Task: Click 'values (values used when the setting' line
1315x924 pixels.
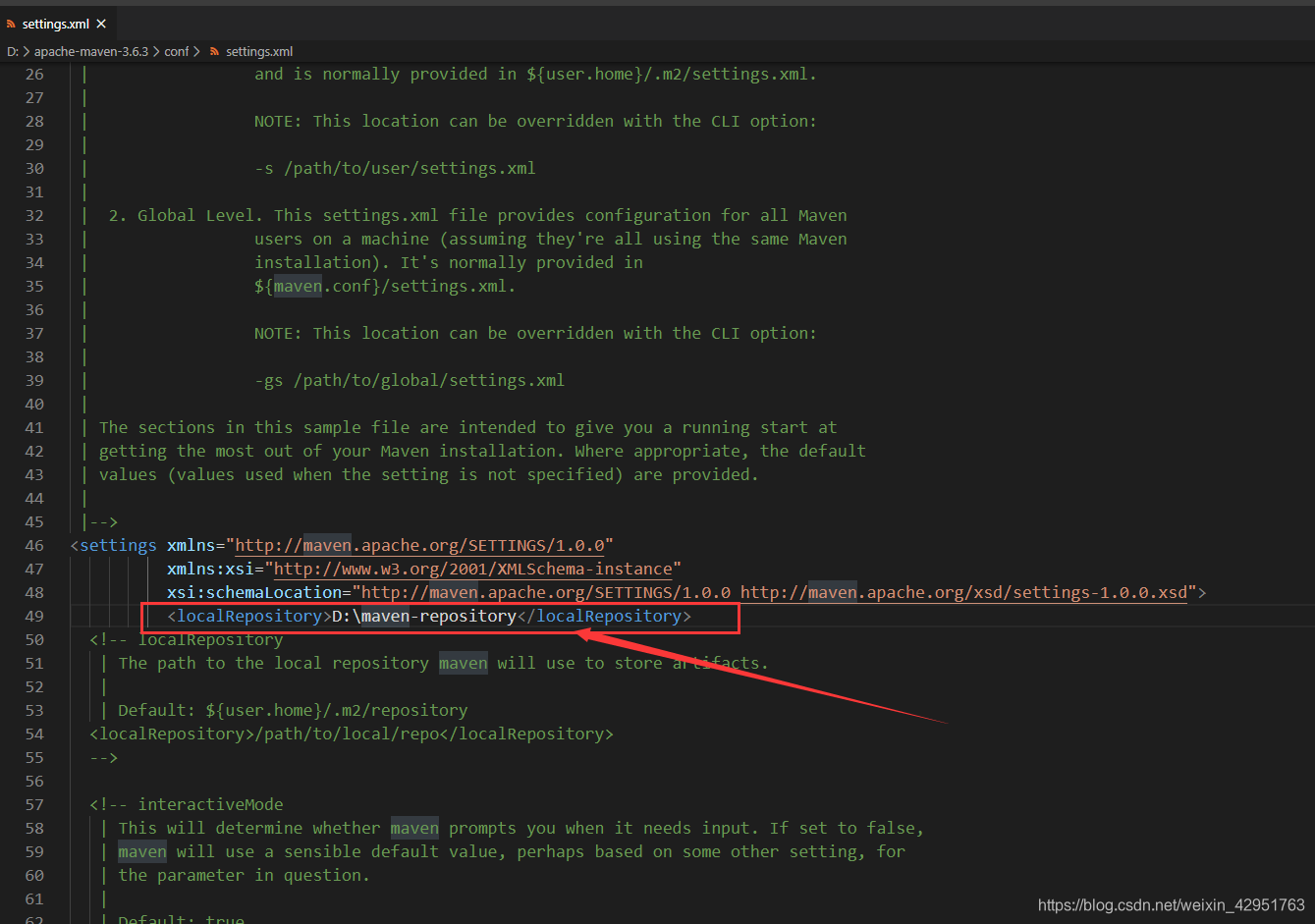Action: click(429, 474)
